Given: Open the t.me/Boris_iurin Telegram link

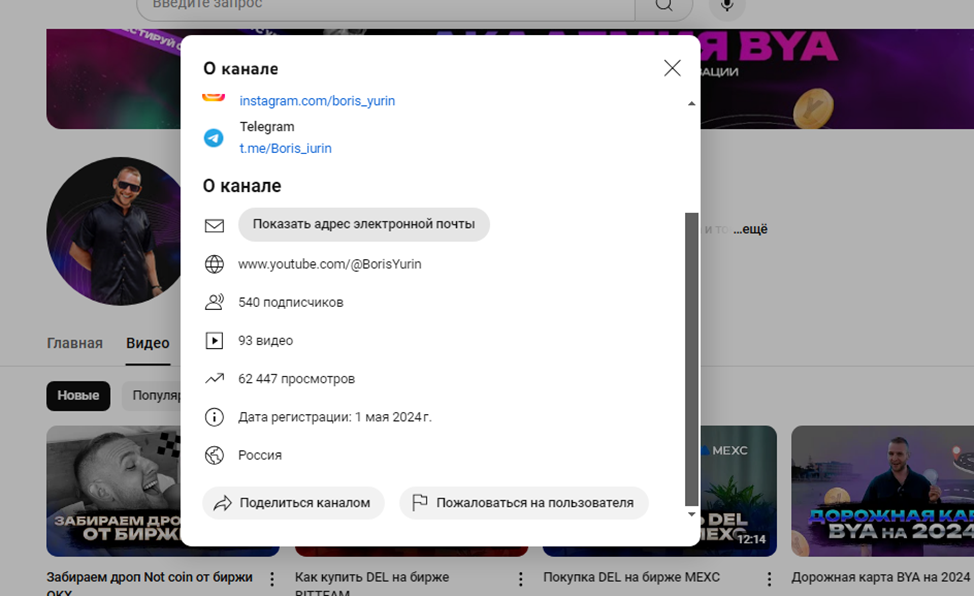Looking at the screenshot, I should (x=285, y=149).
